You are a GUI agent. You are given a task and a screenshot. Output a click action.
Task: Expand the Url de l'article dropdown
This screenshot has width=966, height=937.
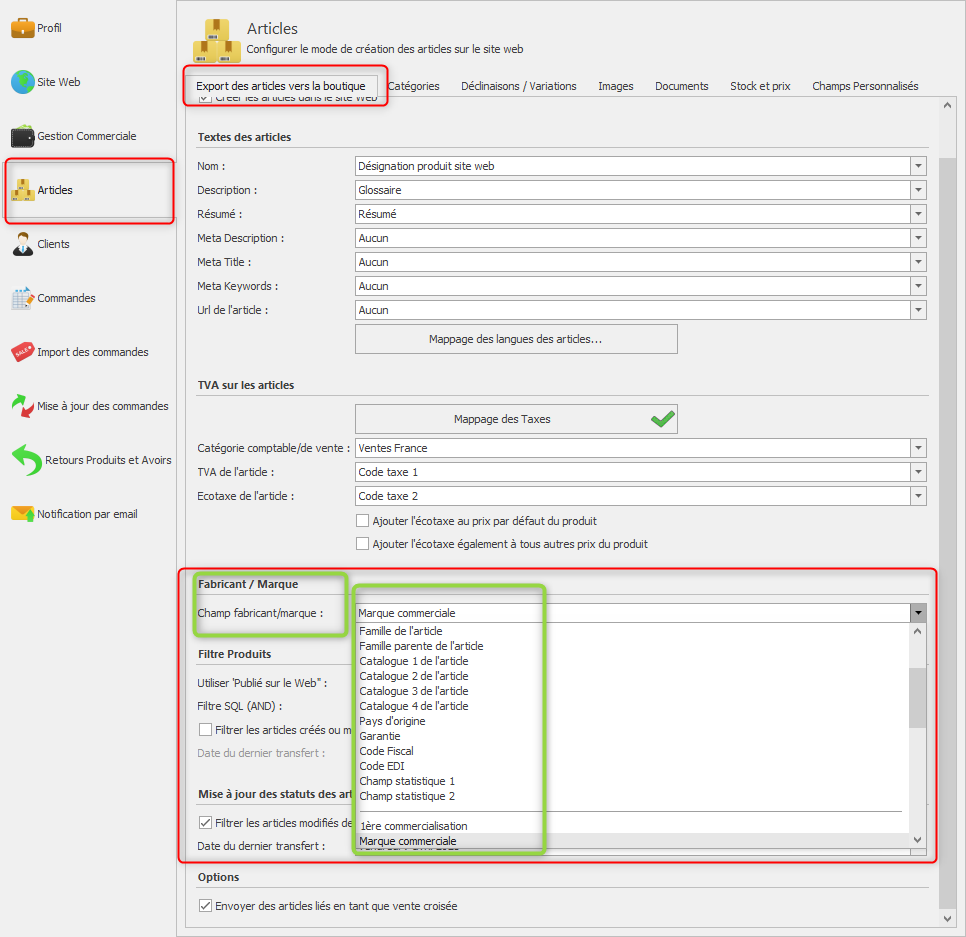(919, 310)
